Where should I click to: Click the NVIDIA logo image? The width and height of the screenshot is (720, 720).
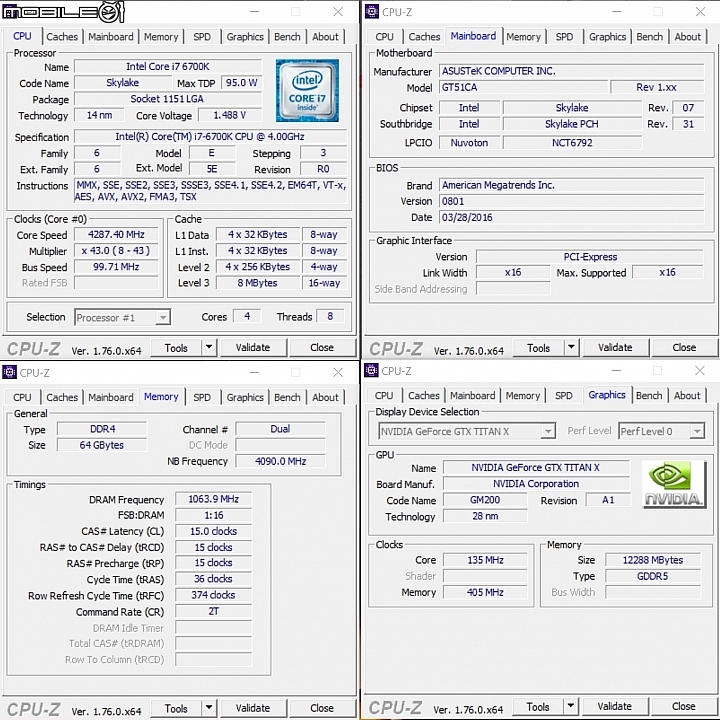point(674,484)
